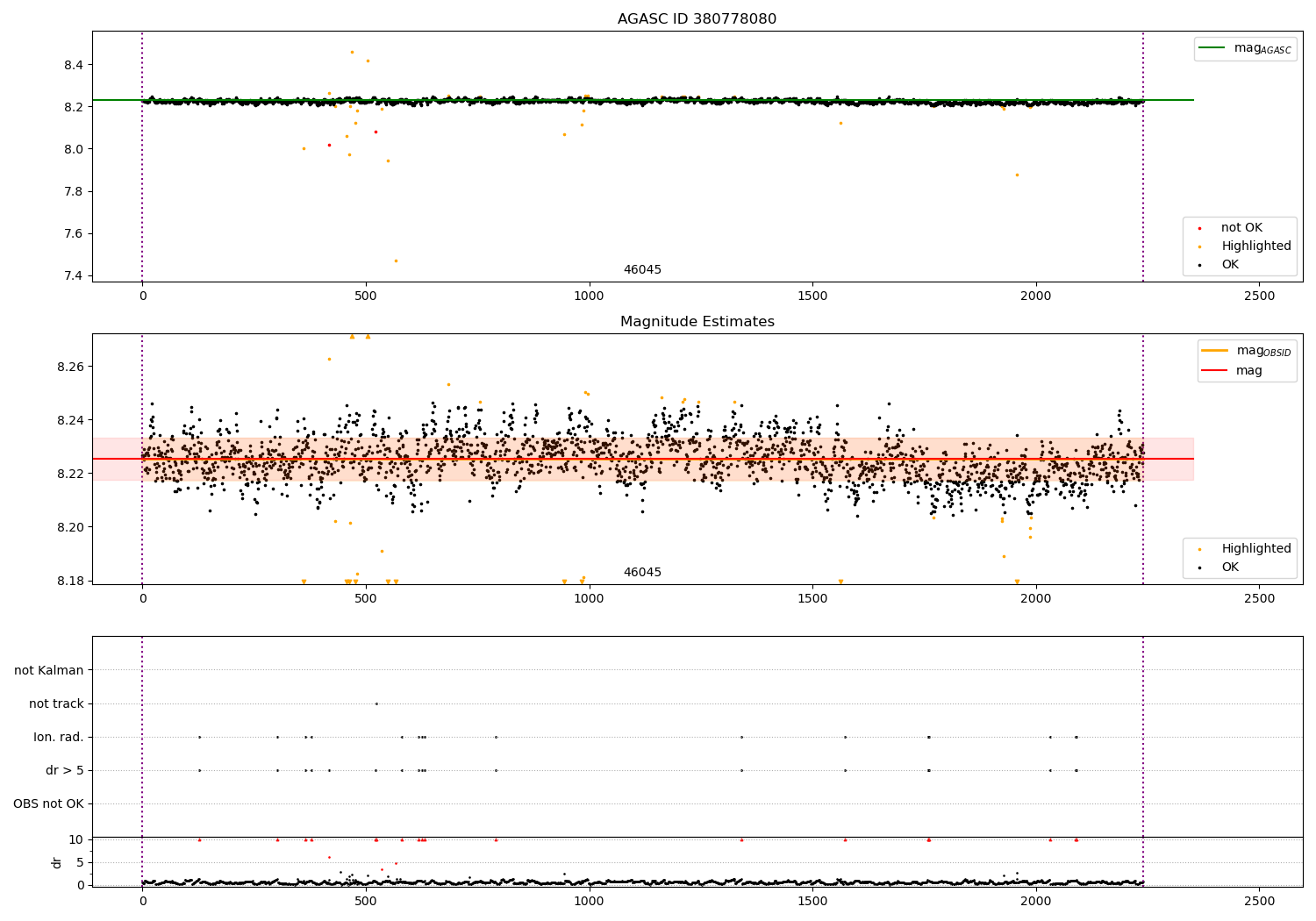This screenshot has height=921, width=1316.
Task: Click the Magnitude Estimates subplot title
Action: point(697,322)
